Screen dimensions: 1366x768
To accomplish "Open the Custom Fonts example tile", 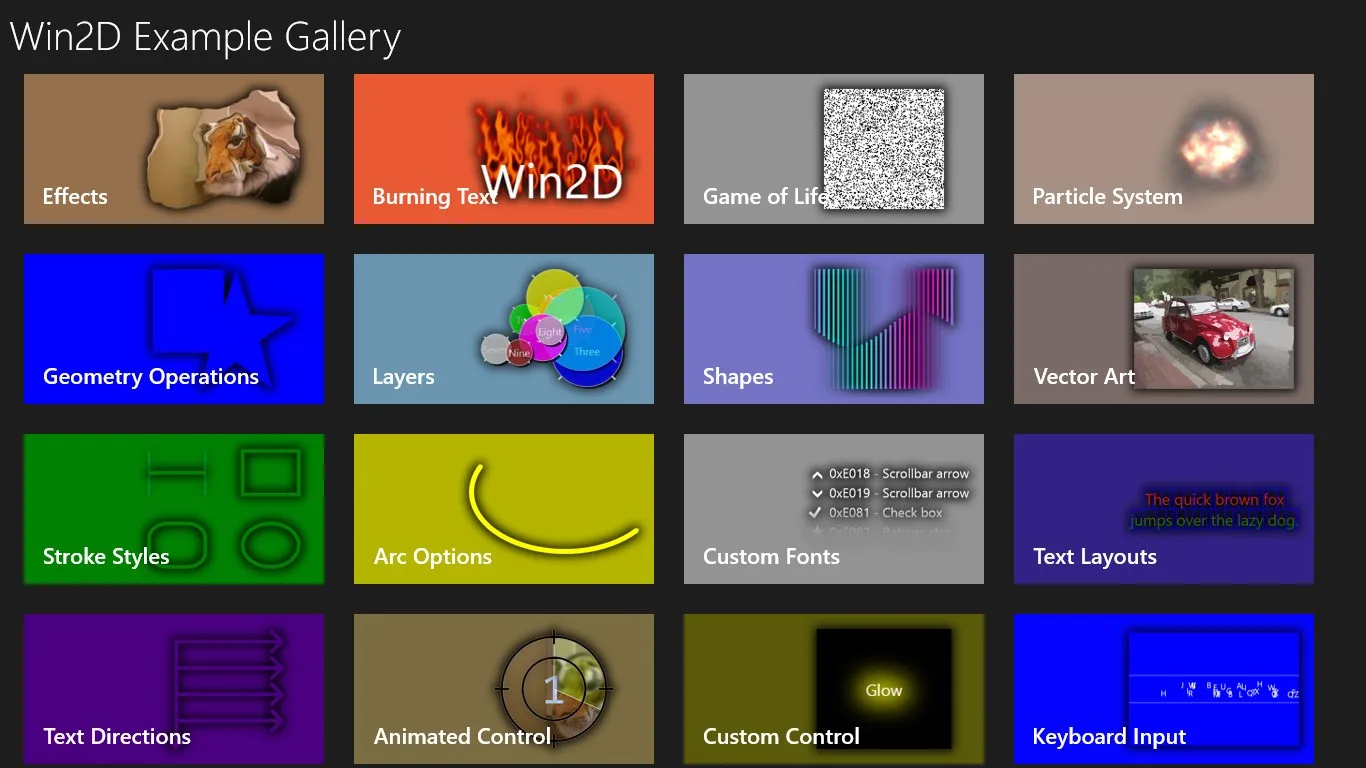I will [x=834, y=509].
